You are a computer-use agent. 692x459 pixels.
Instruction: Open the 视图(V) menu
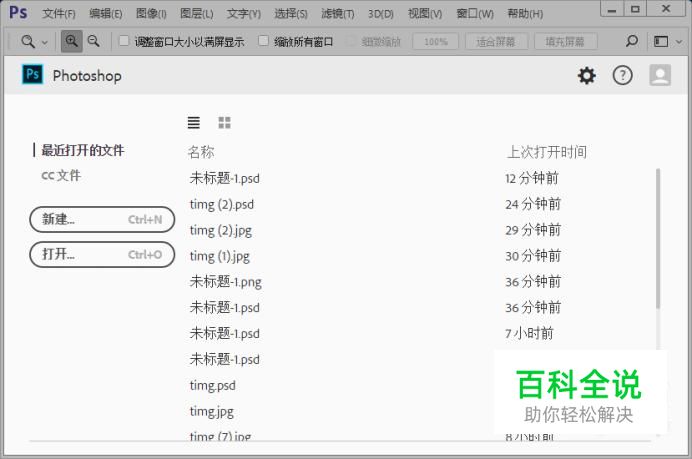[x=425, y=14]
